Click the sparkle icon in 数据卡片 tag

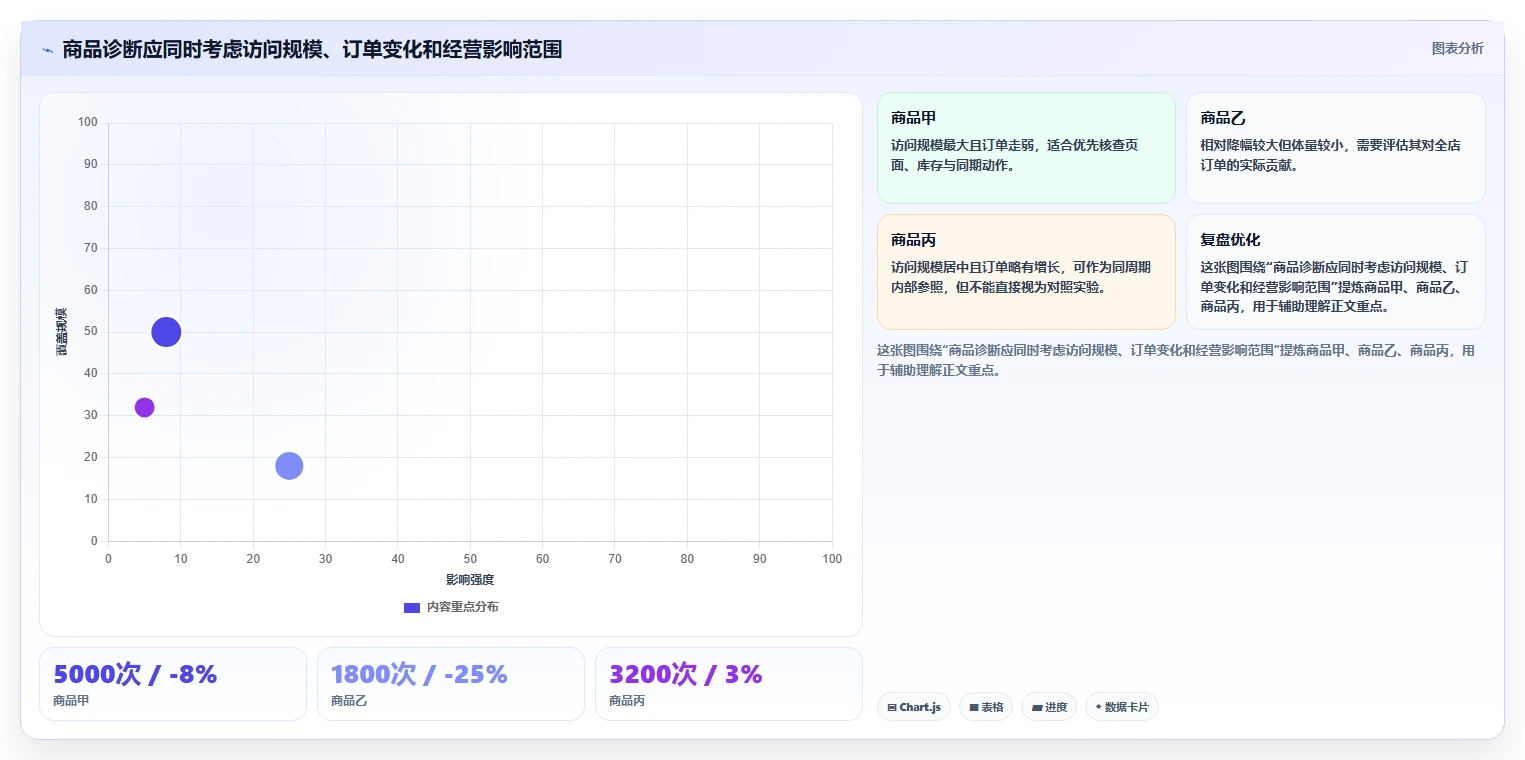(1098, 707)
